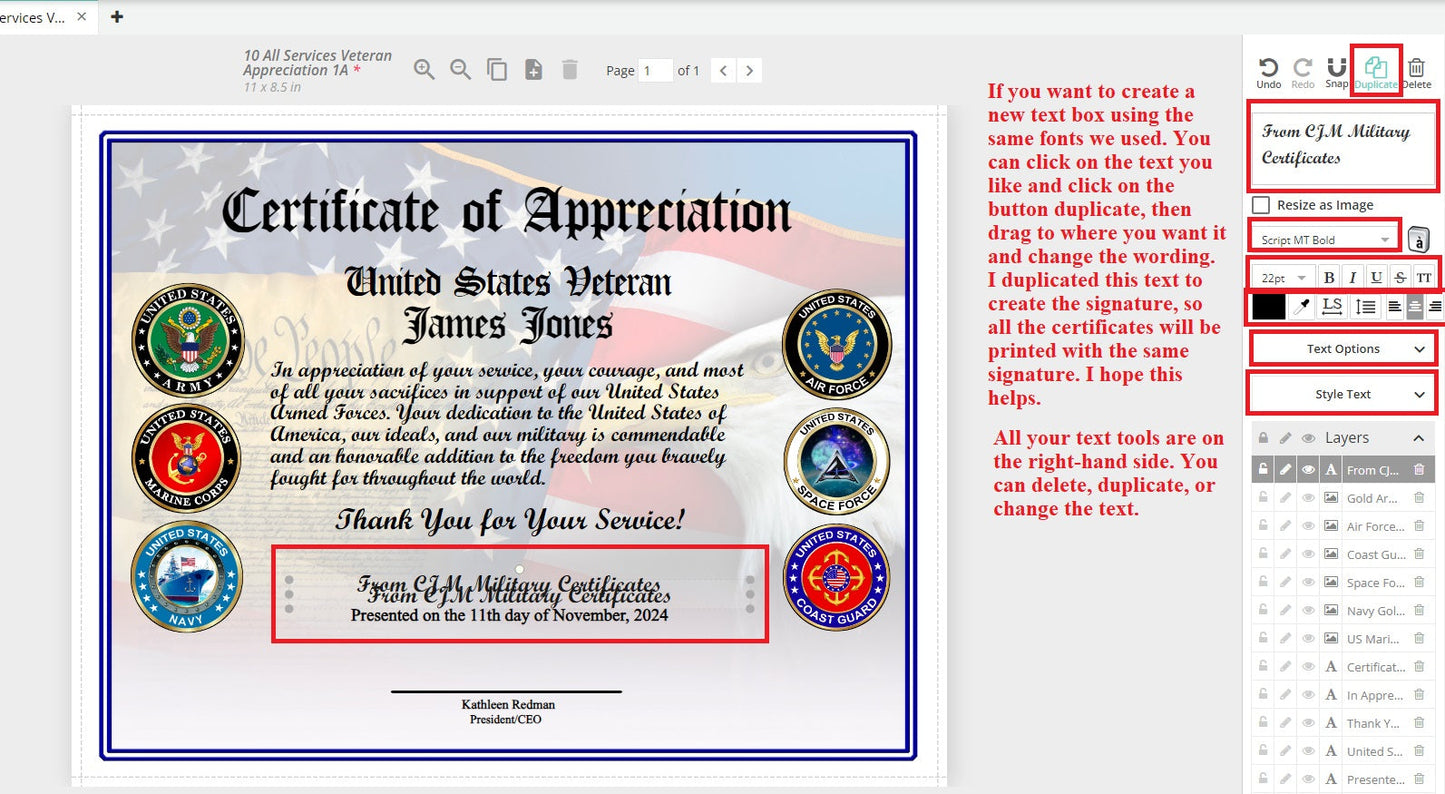Delete the Gold Ar... layer
1445x794 pixels.
[x=1418, y=498]
